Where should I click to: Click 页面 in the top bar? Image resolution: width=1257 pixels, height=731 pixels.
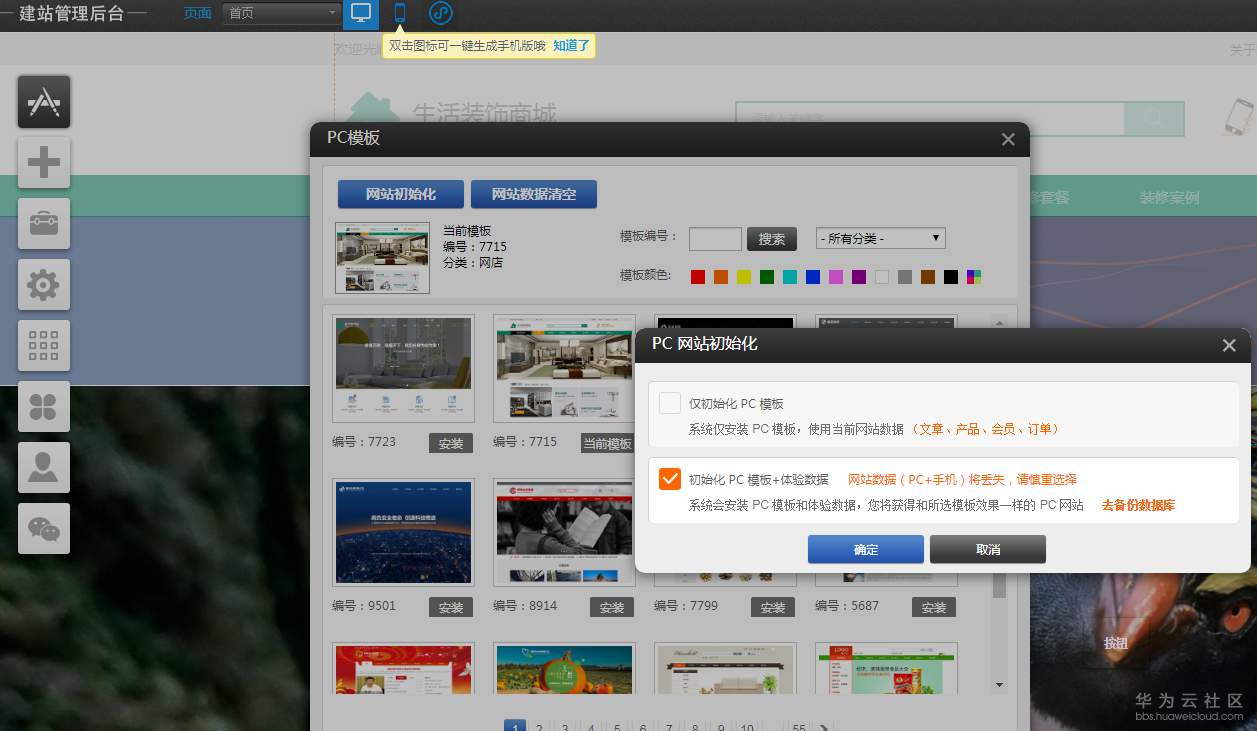pos(198,13)
